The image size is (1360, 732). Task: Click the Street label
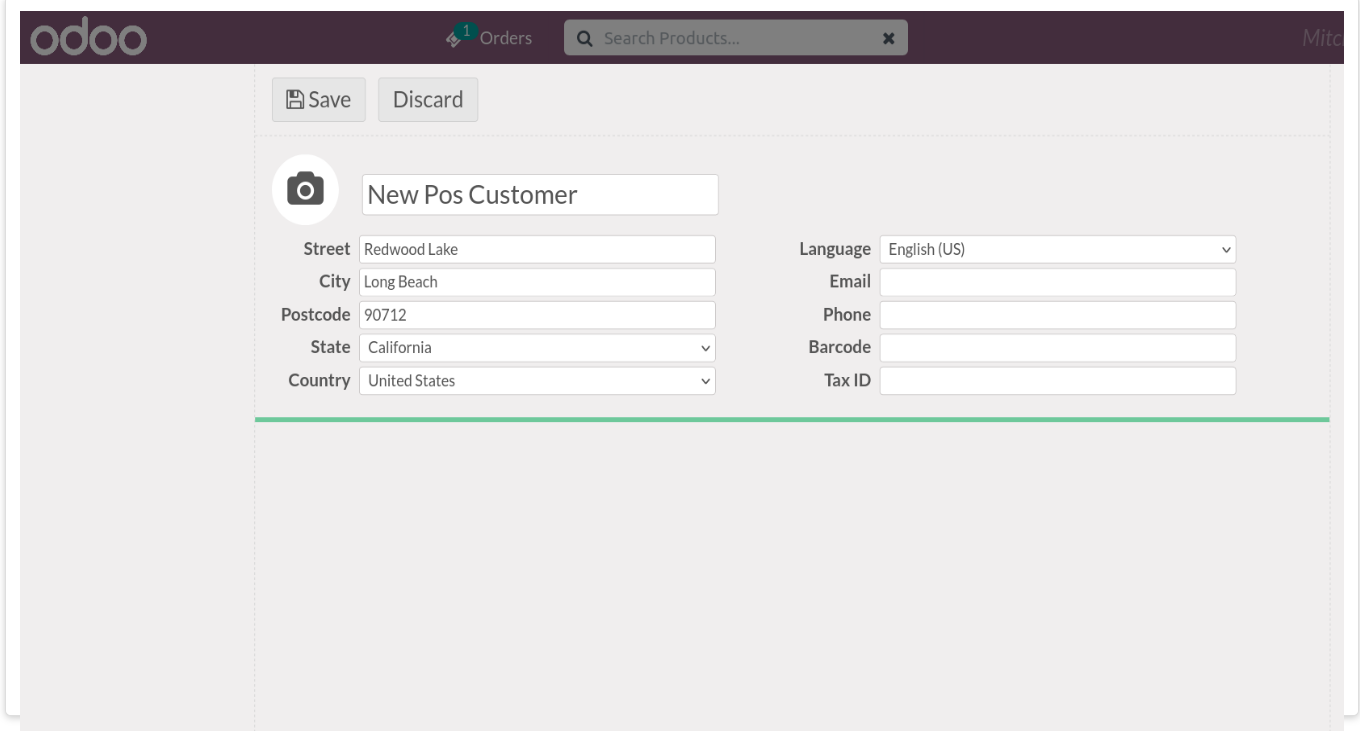point(327,248)
